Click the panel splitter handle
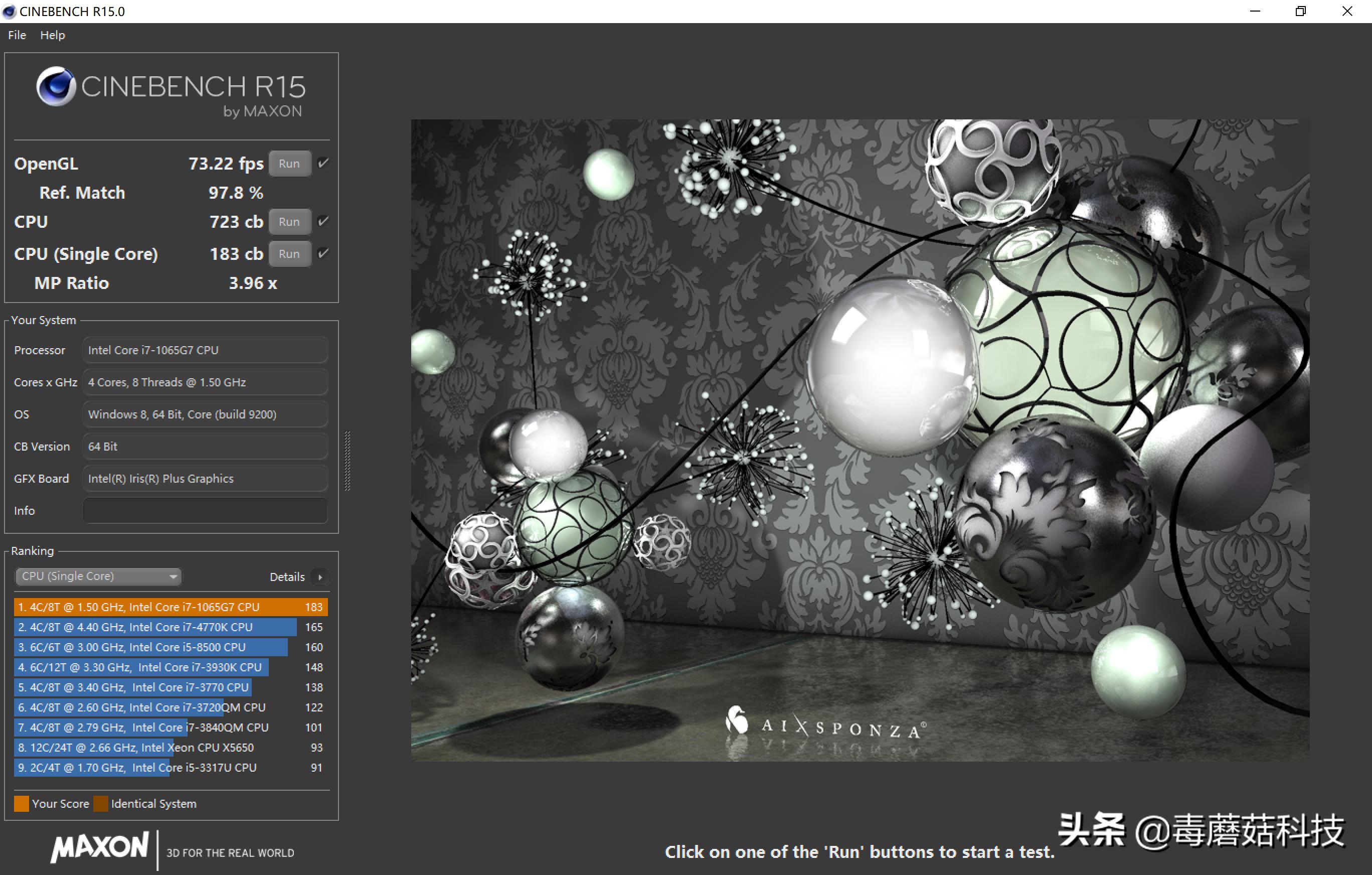Image resolution: width=1372 pixels, height=875 pixels. tap(348, 461)
